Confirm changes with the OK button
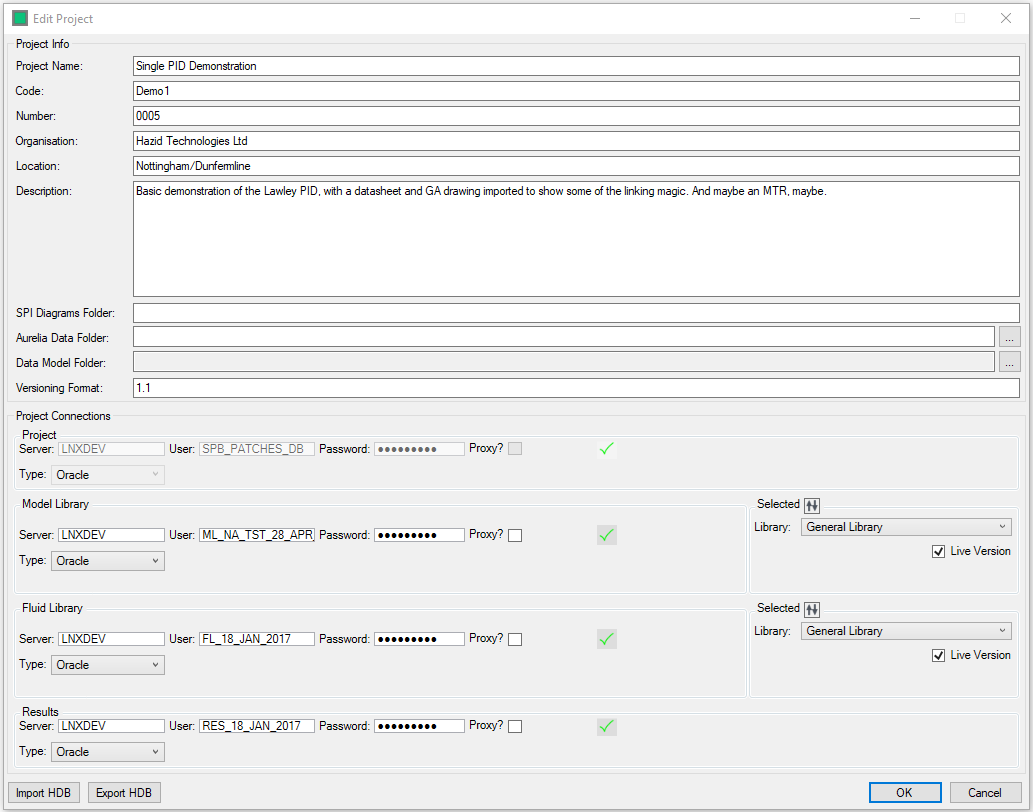The height and width of the screenshot is (812, 1033). point(904,793)
